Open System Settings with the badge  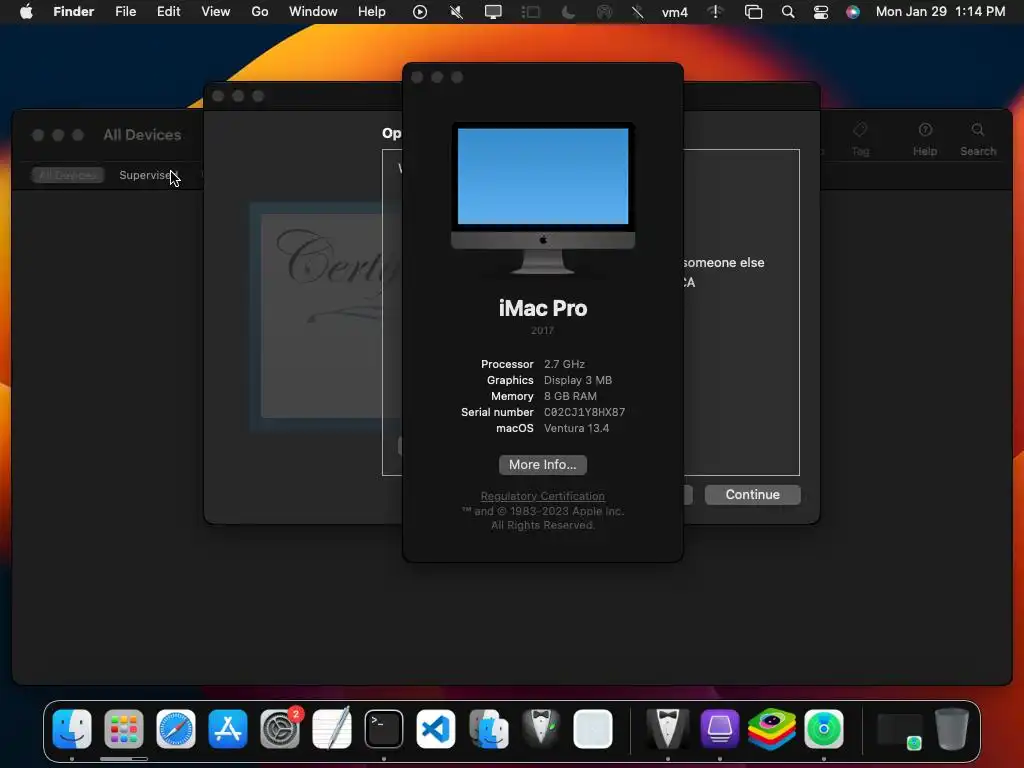(x=280, y=728)
